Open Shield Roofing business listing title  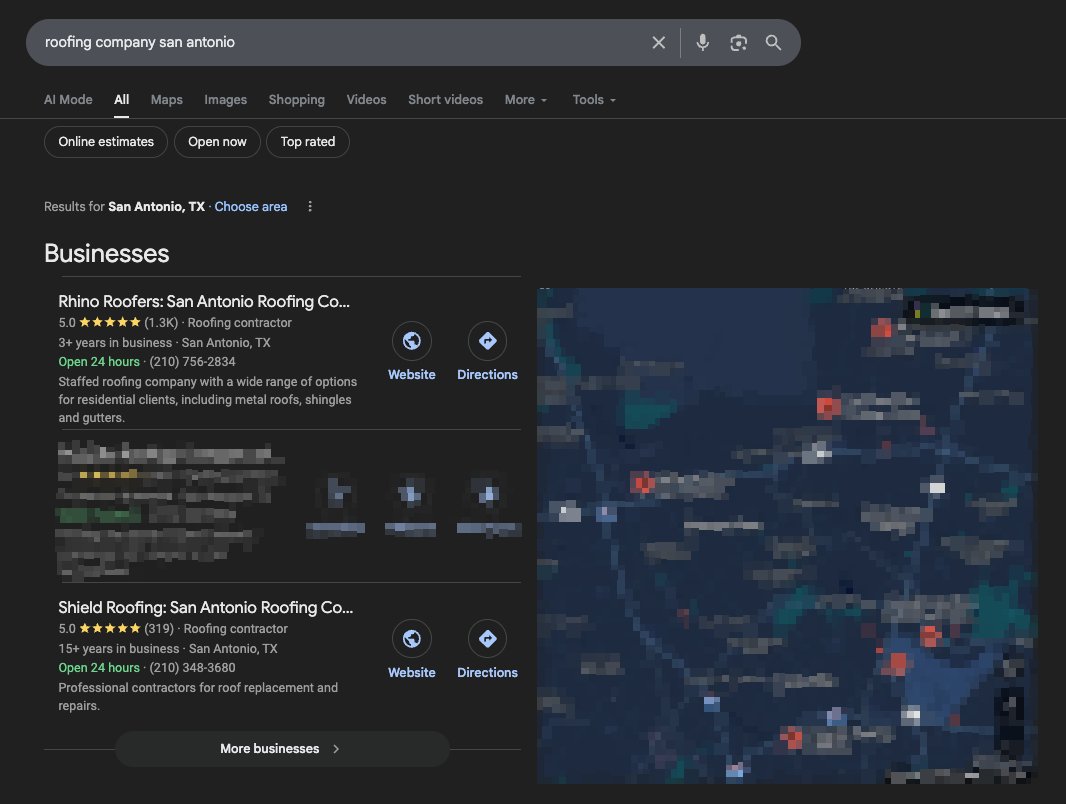click(205, 607)
